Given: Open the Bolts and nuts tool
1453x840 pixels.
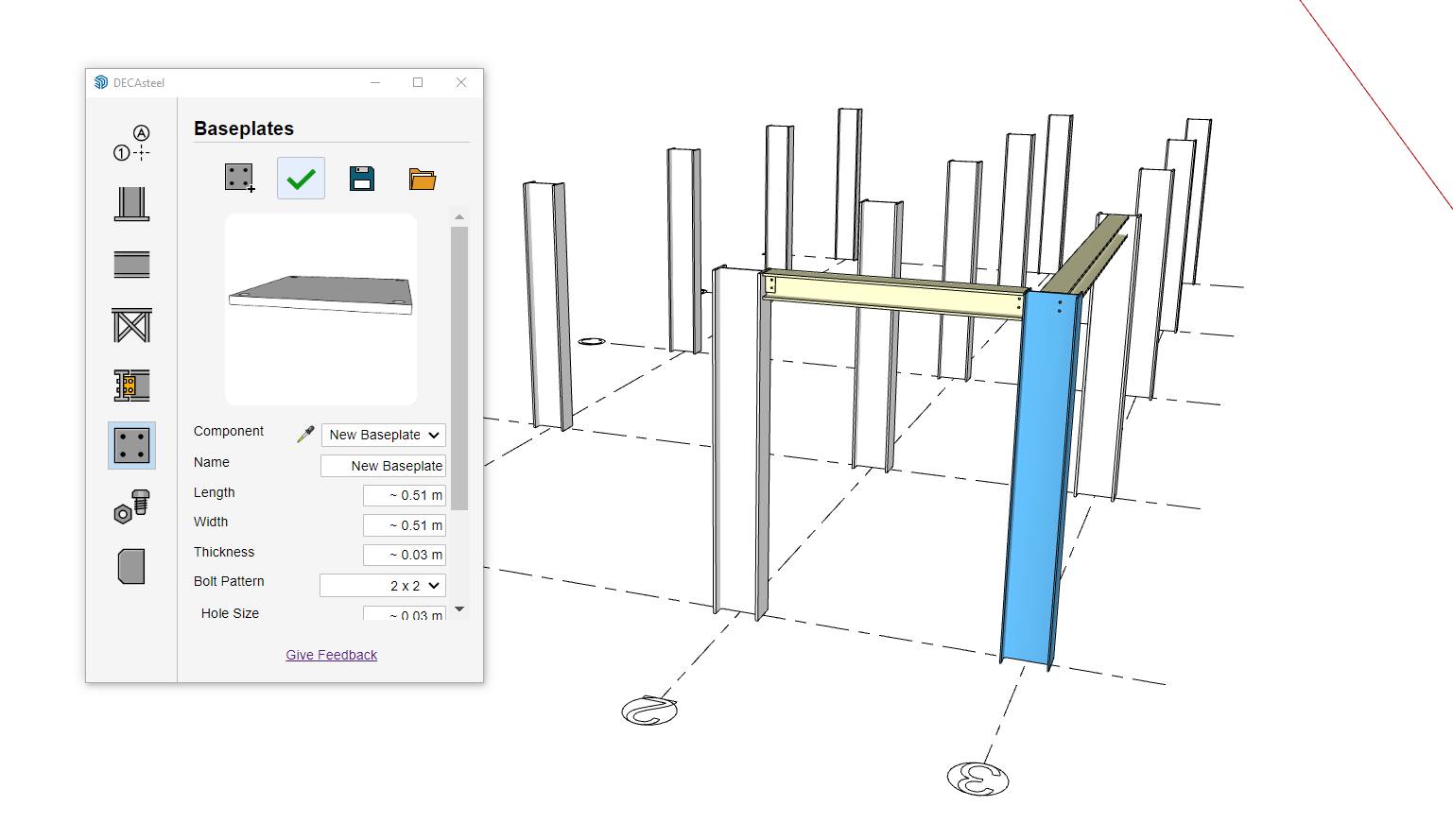Looking at the screenshot, I should (x=131, y=507).
